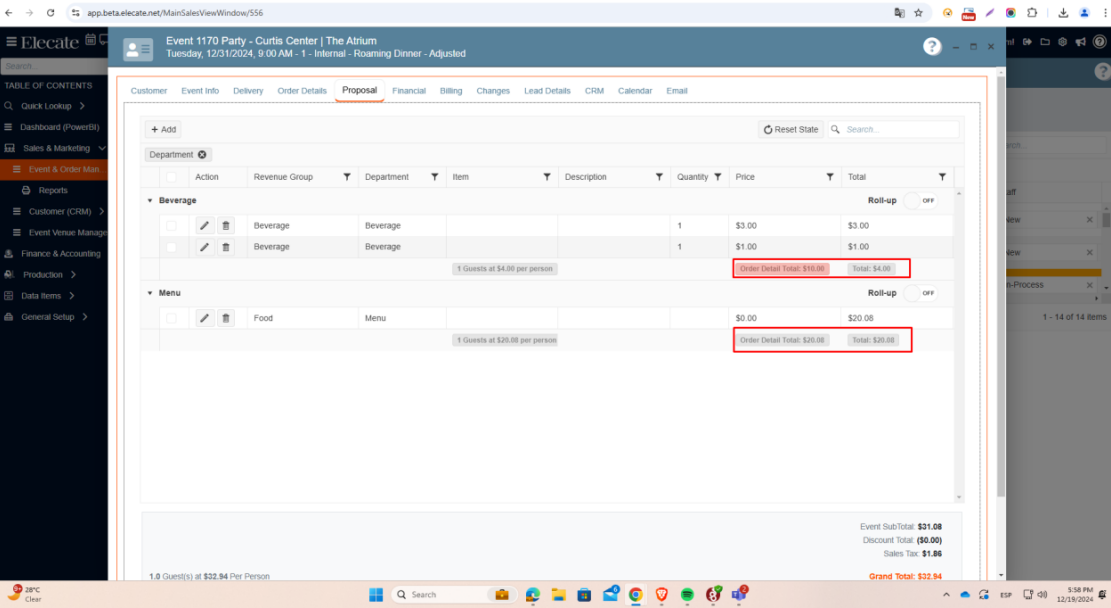Remove the Department grouping chip
The width and height of the screenshot is (1111, 608).
click(x=203, y=154)
